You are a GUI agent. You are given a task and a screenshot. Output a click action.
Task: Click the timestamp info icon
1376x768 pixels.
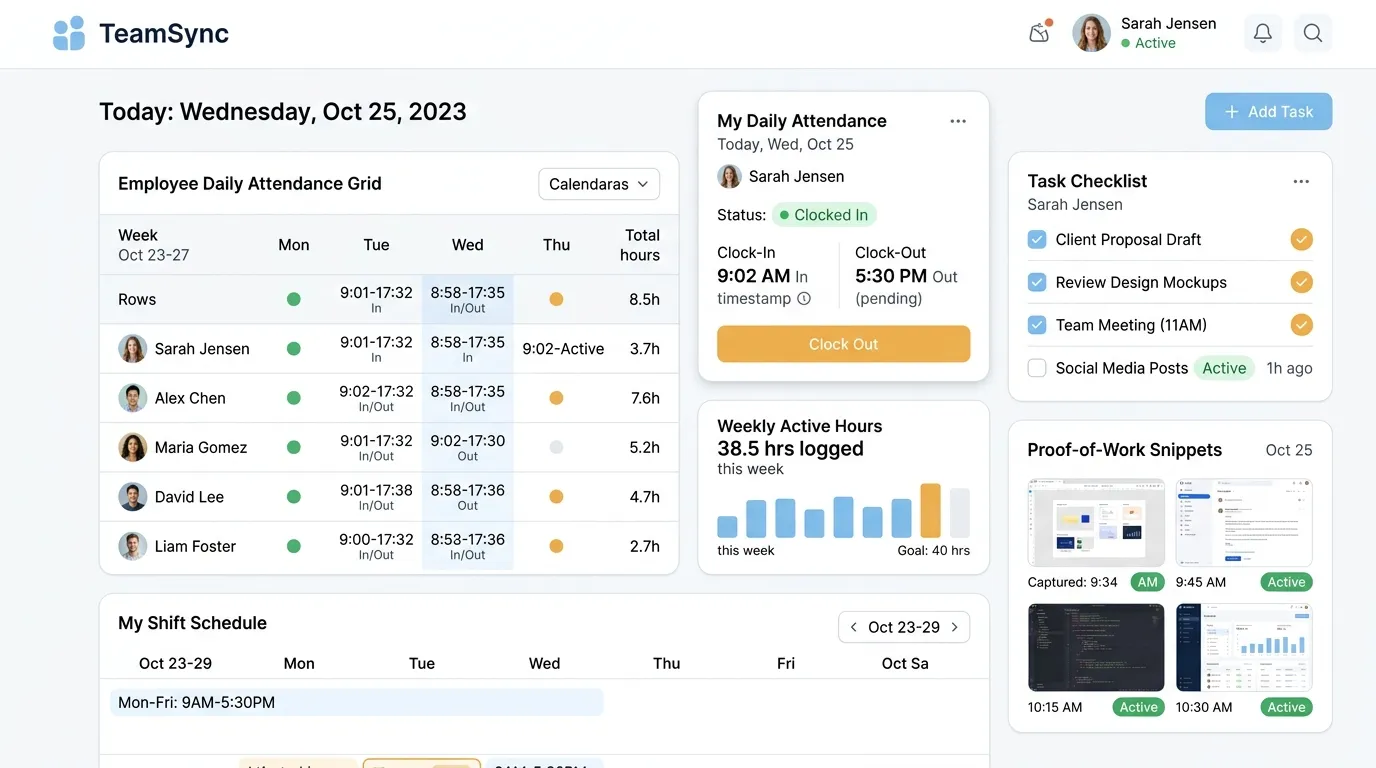click(804, 298)
